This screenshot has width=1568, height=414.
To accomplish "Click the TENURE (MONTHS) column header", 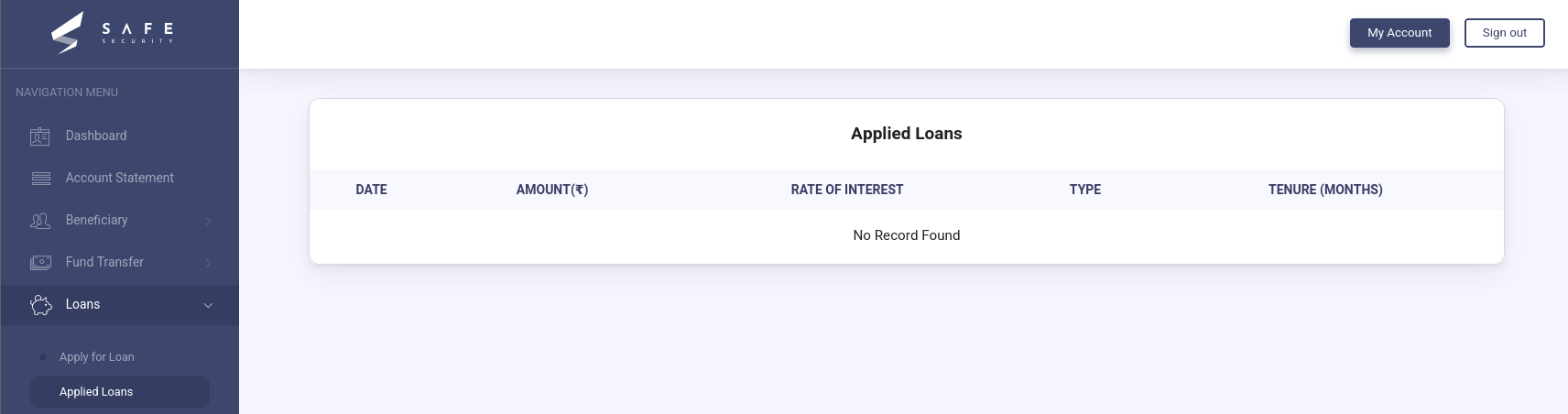I will click(x=1325, y=190).
